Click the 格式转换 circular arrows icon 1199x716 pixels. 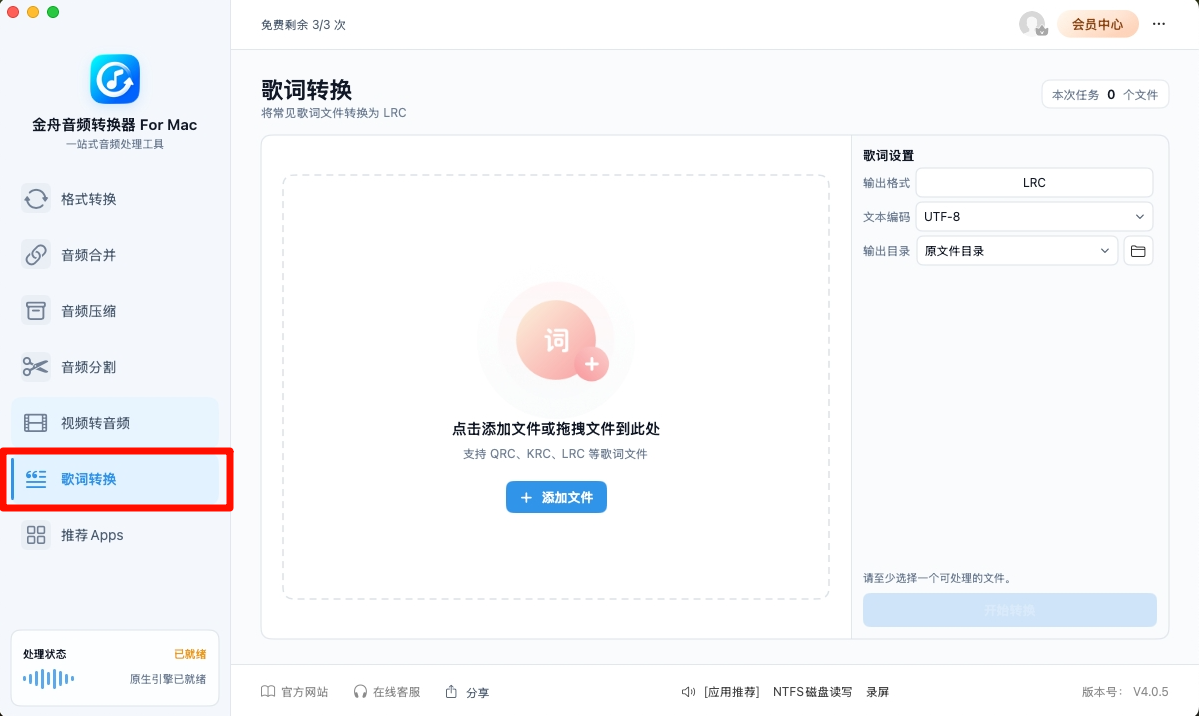click(36, 199)
